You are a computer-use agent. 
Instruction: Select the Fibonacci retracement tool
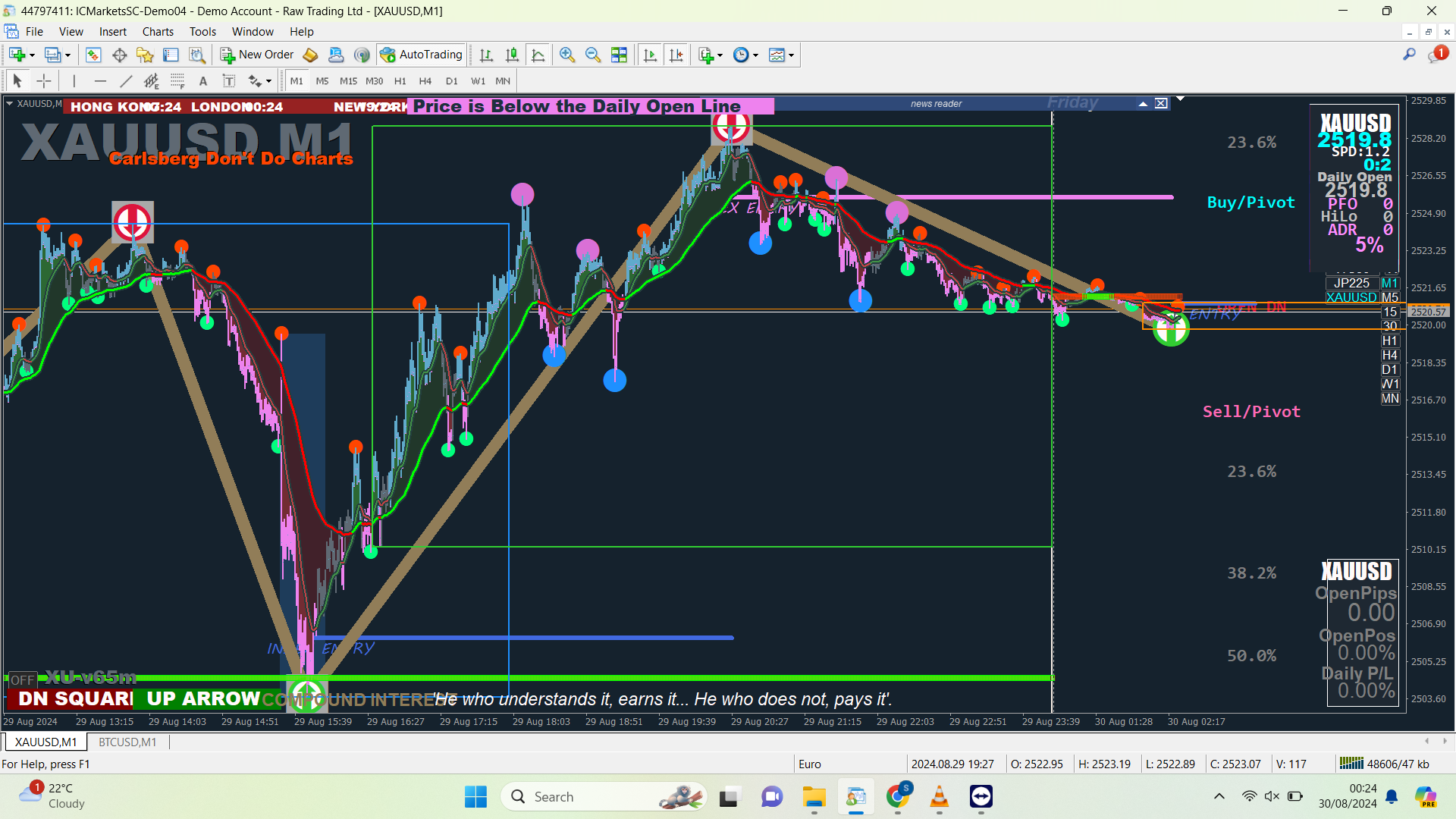[177, 81]
